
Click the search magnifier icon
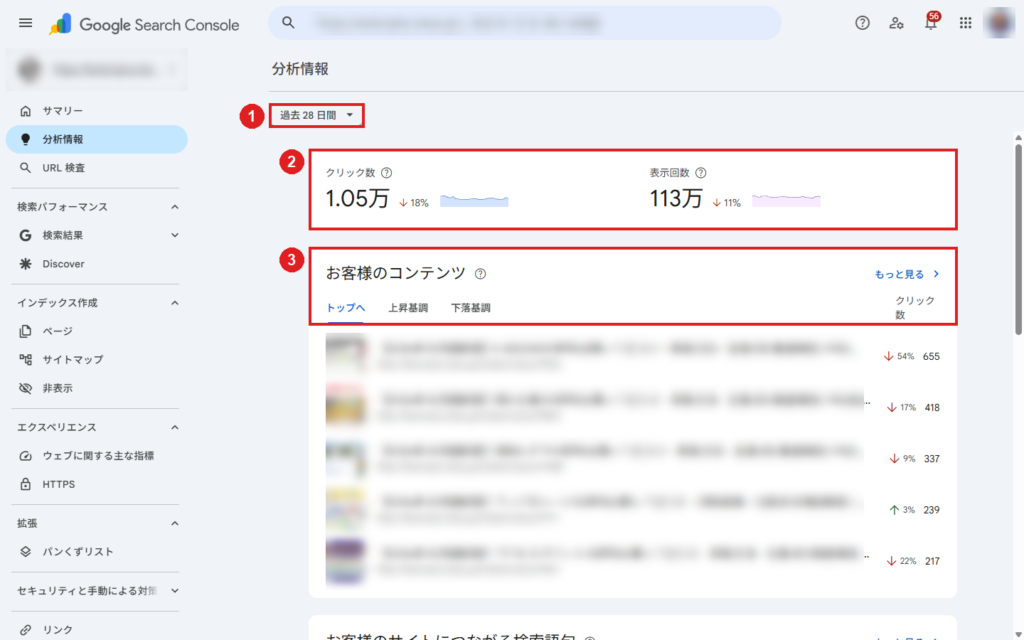pos(288,23)
